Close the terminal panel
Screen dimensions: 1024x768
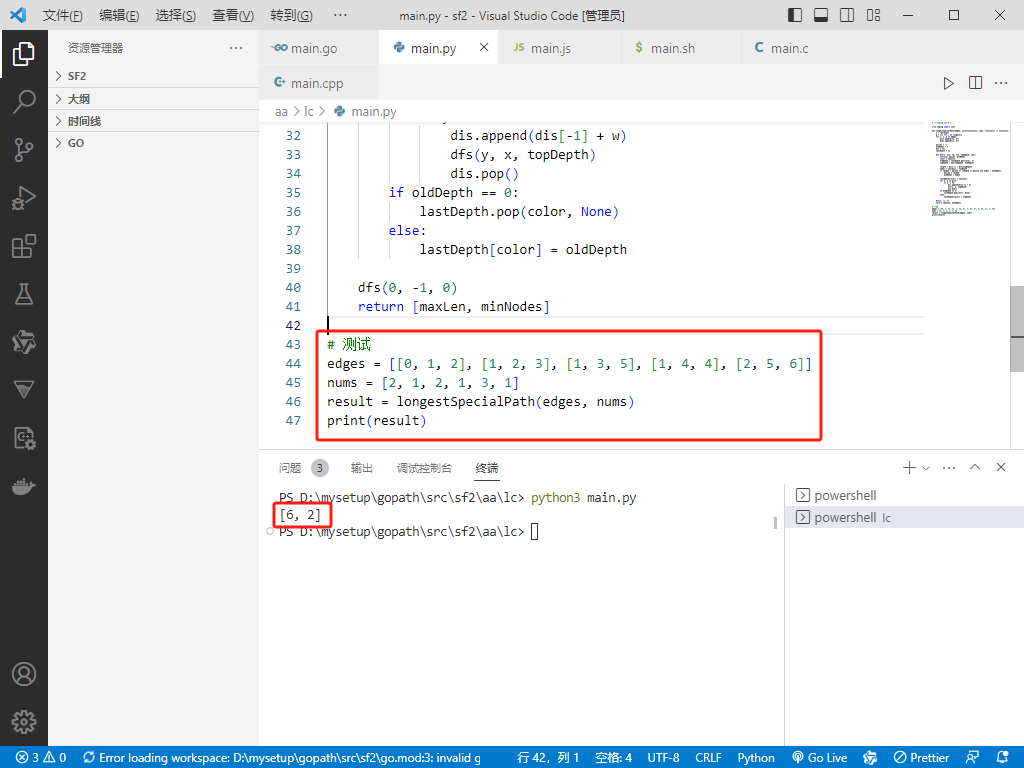[1001, 468]
